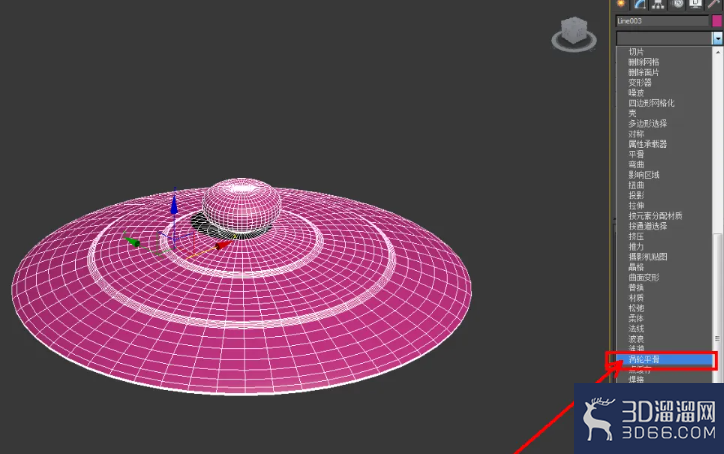Open the Hierarchy command panel tab
The height and width of the screenshot is (454, 724).
(x=658, y=4)
